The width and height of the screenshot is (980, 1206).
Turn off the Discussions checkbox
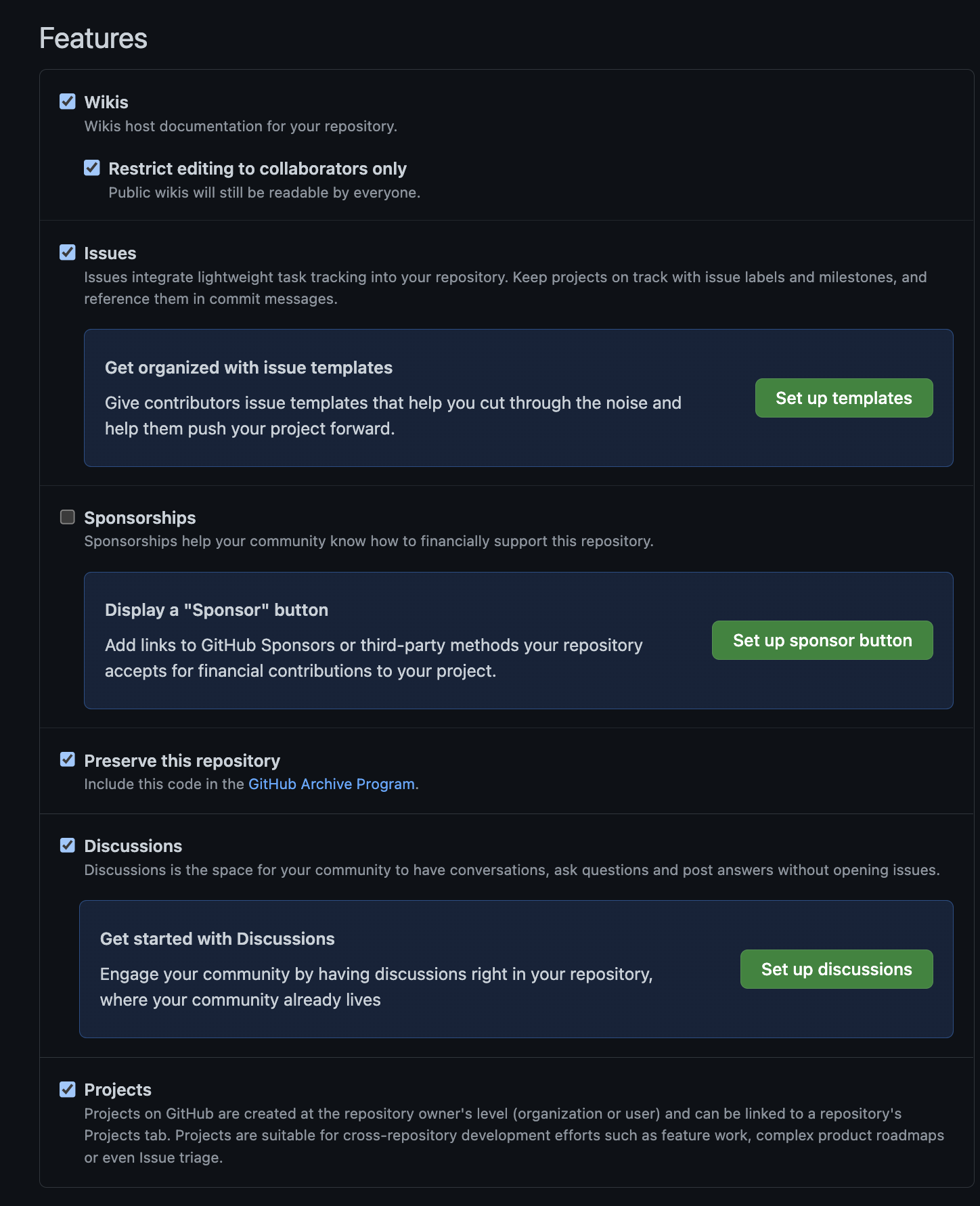[x=68, y=845]
